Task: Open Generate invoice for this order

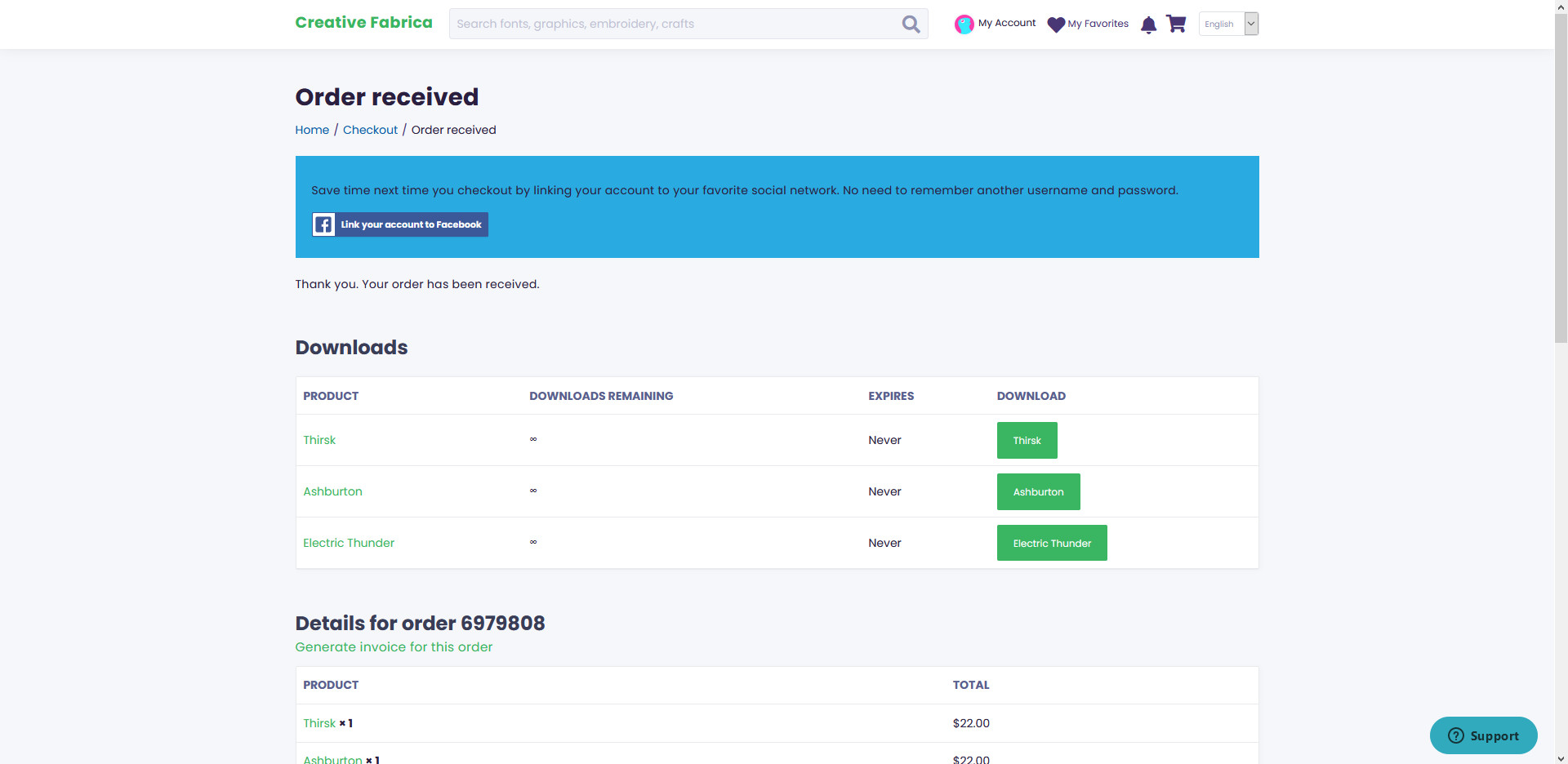Action: coord(394,647)
